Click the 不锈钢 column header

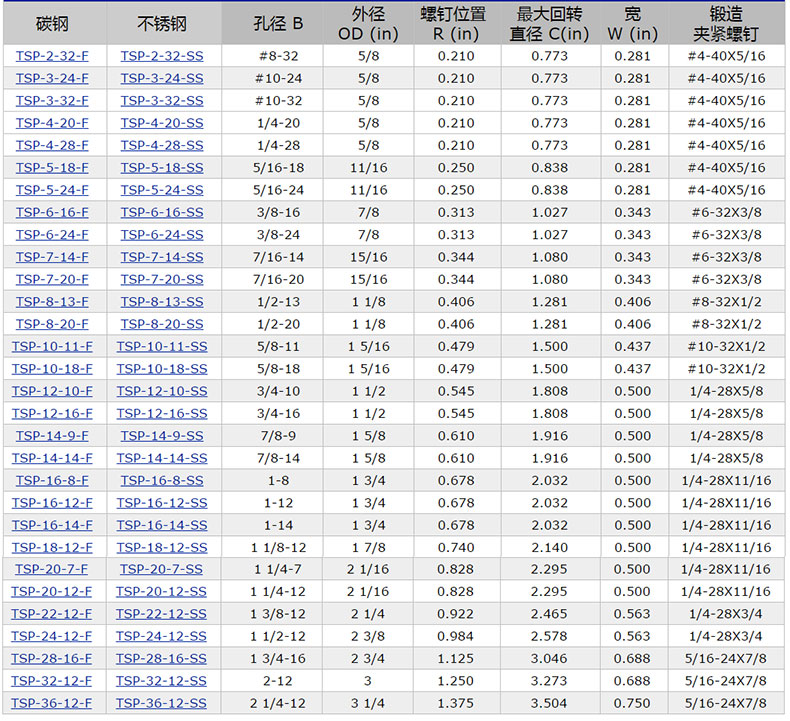[x=161, y=23]
